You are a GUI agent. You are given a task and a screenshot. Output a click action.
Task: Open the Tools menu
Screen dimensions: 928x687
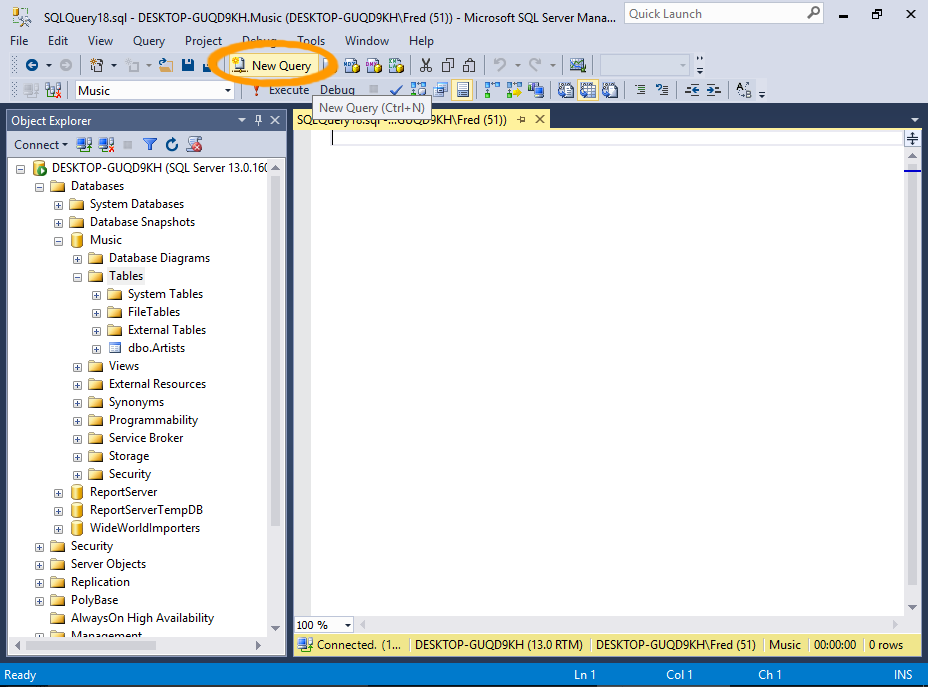[x=311, y=41]
